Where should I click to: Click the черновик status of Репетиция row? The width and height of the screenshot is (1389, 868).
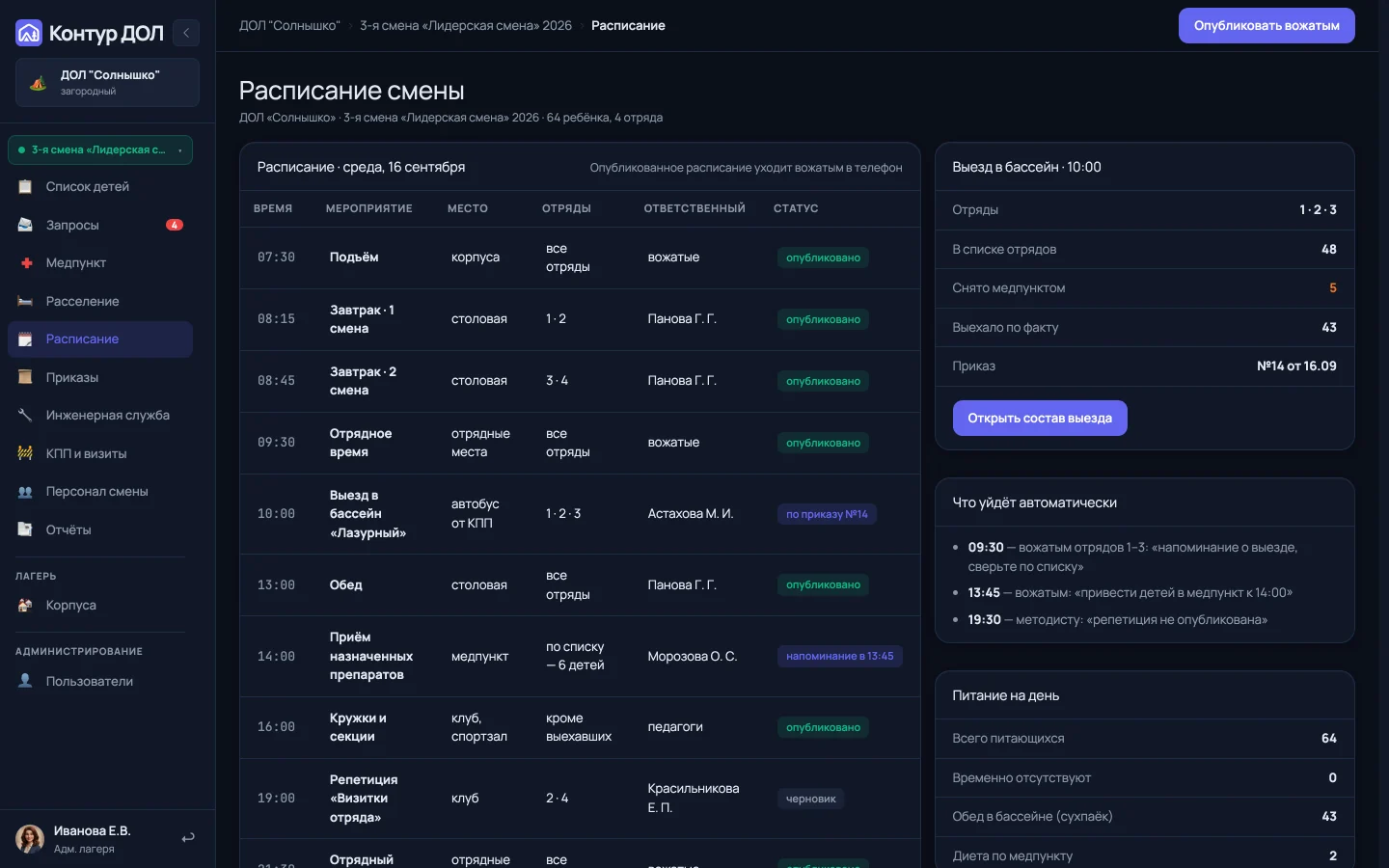coord(810,799)
